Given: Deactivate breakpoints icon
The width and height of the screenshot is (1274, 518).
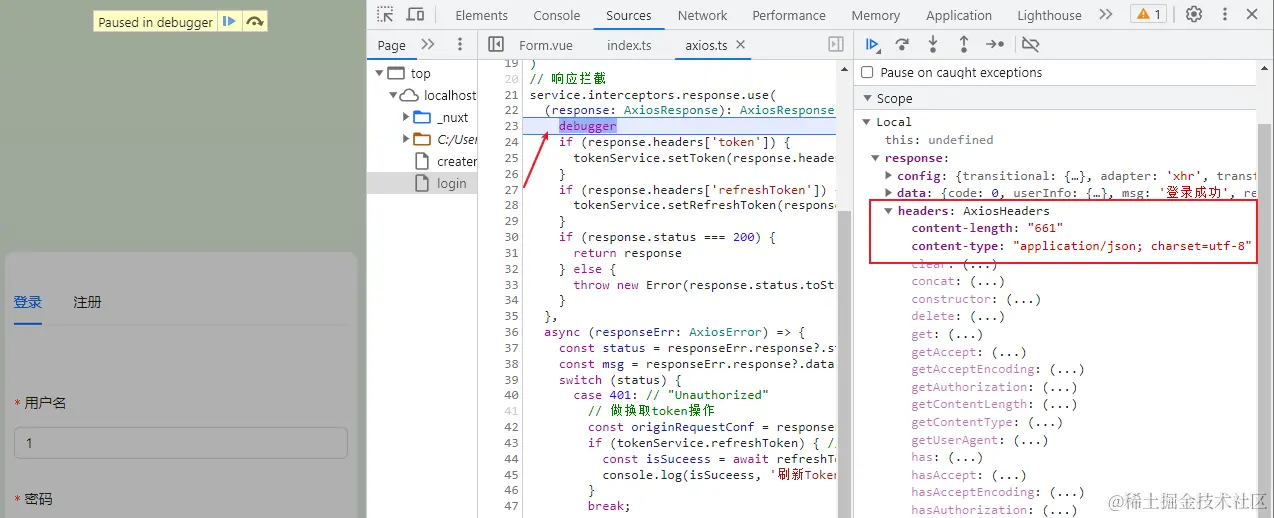Looking at the screenshot, I should 1030,44.
